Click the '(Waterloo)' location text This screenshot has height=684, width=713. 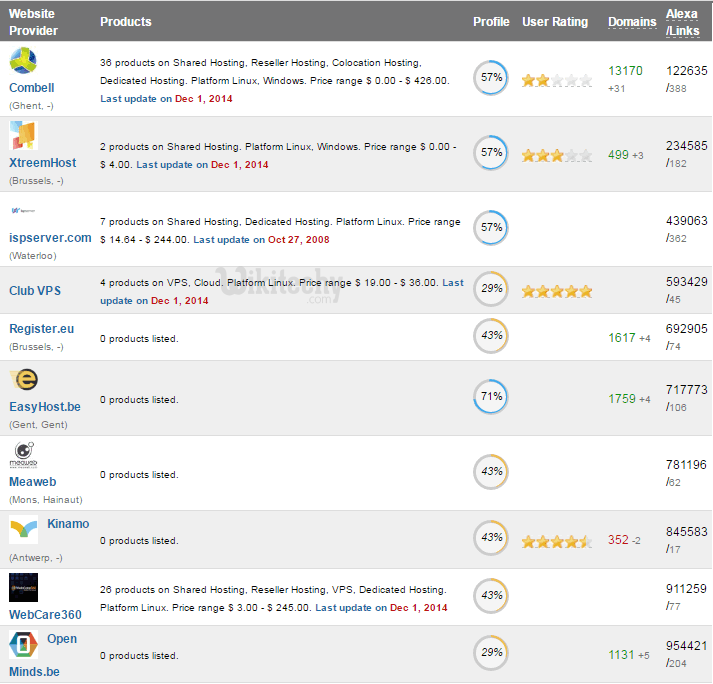click(33, 256)
